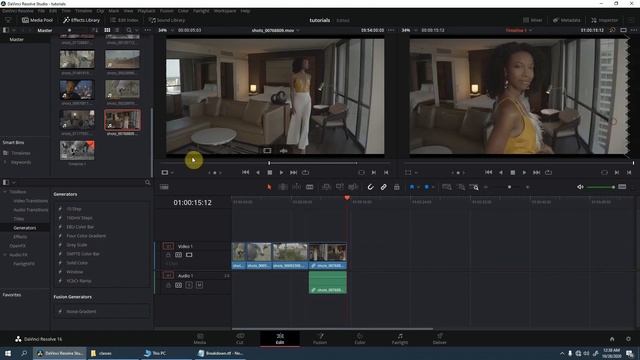The height and width of the screenshot is (360, 640).
Task: Toggle Auto Track Selector on Video 1
Action: pyautogui.click(x=178, y=255)
